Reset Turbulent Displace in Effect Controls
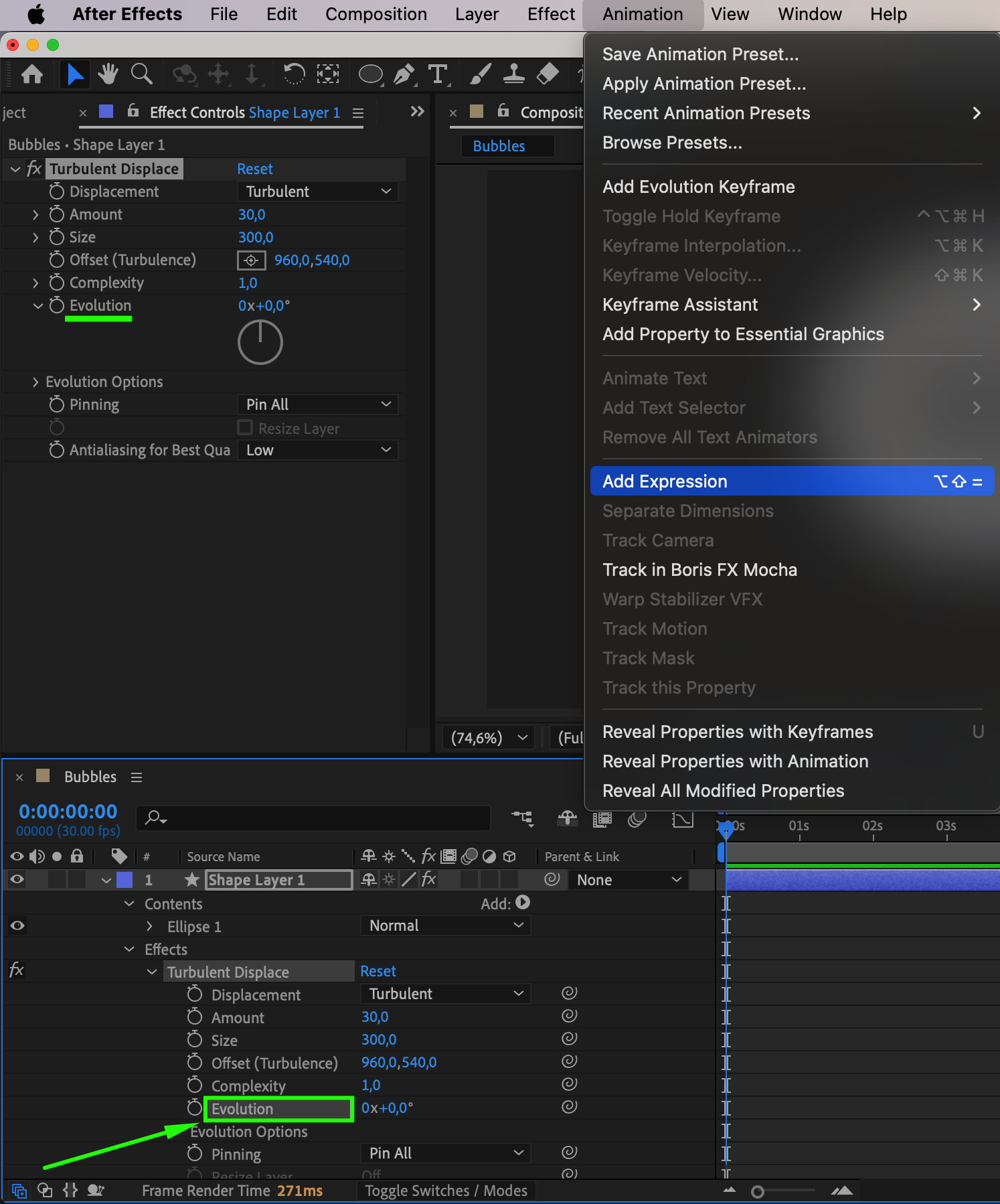1000x1204 pixels. [255, 169]
